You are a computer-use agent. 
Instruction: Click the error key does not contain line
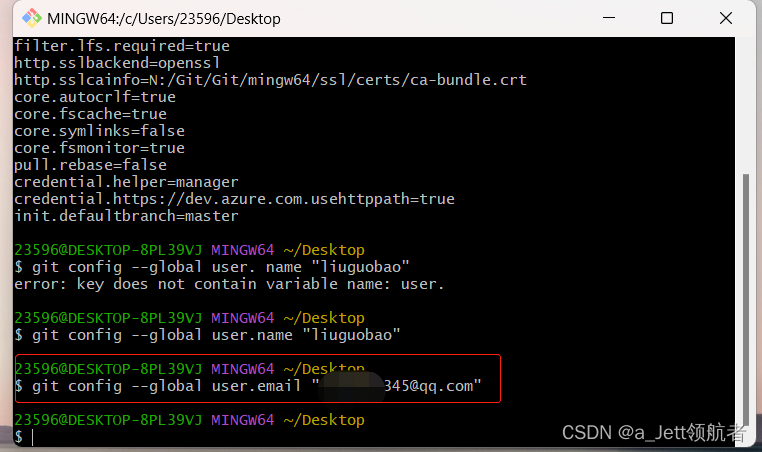click(x=229, y=284)
